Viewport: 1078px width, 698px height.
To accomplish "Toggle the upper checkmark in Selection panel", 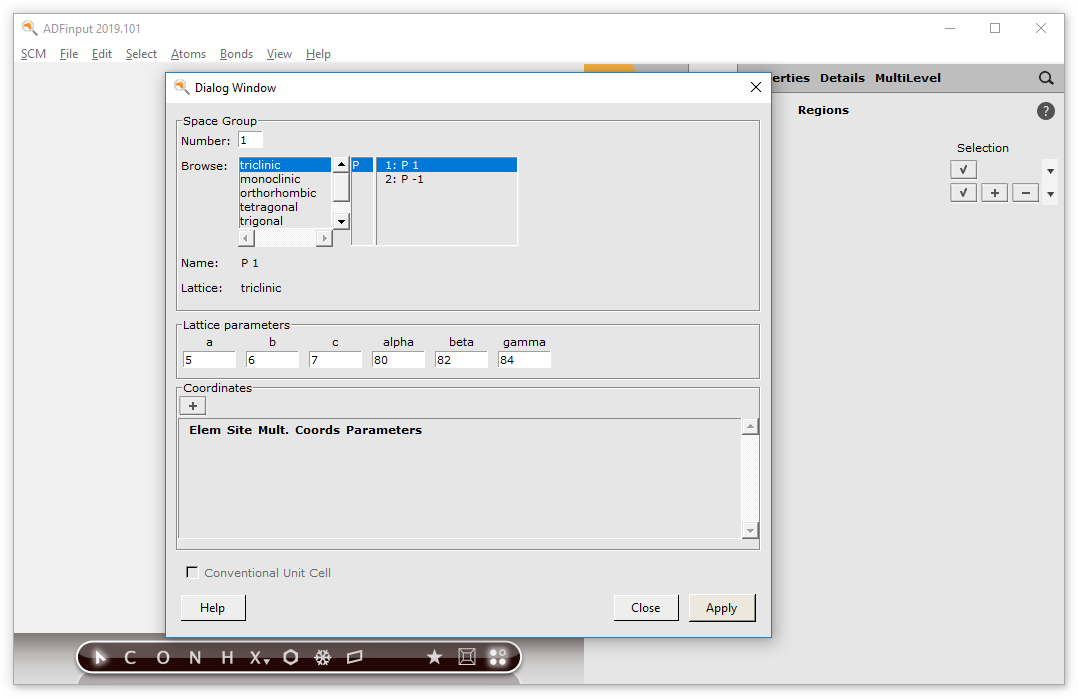I will click(x=963, y=169).
